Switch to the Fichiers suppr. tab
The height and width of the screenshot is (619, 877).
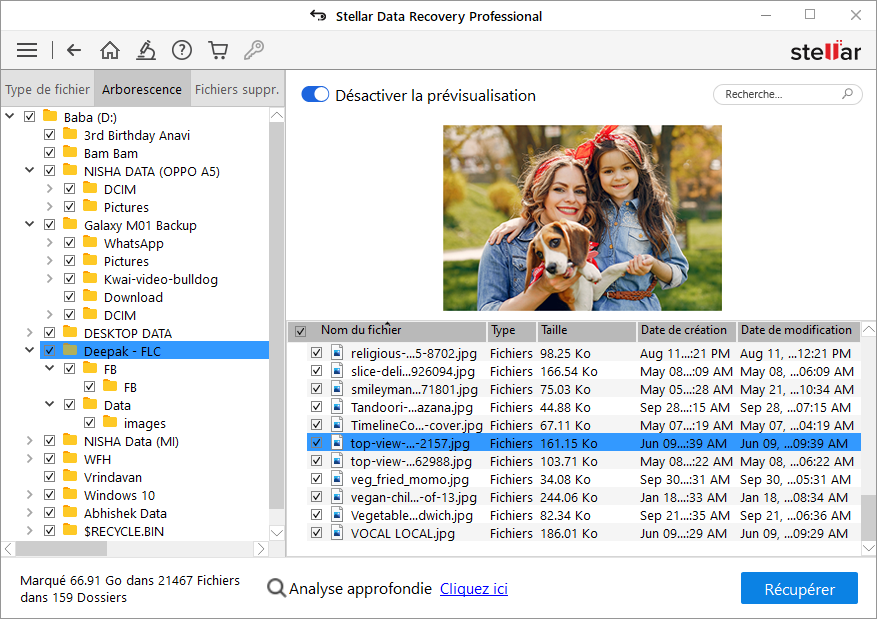[236, 89]
